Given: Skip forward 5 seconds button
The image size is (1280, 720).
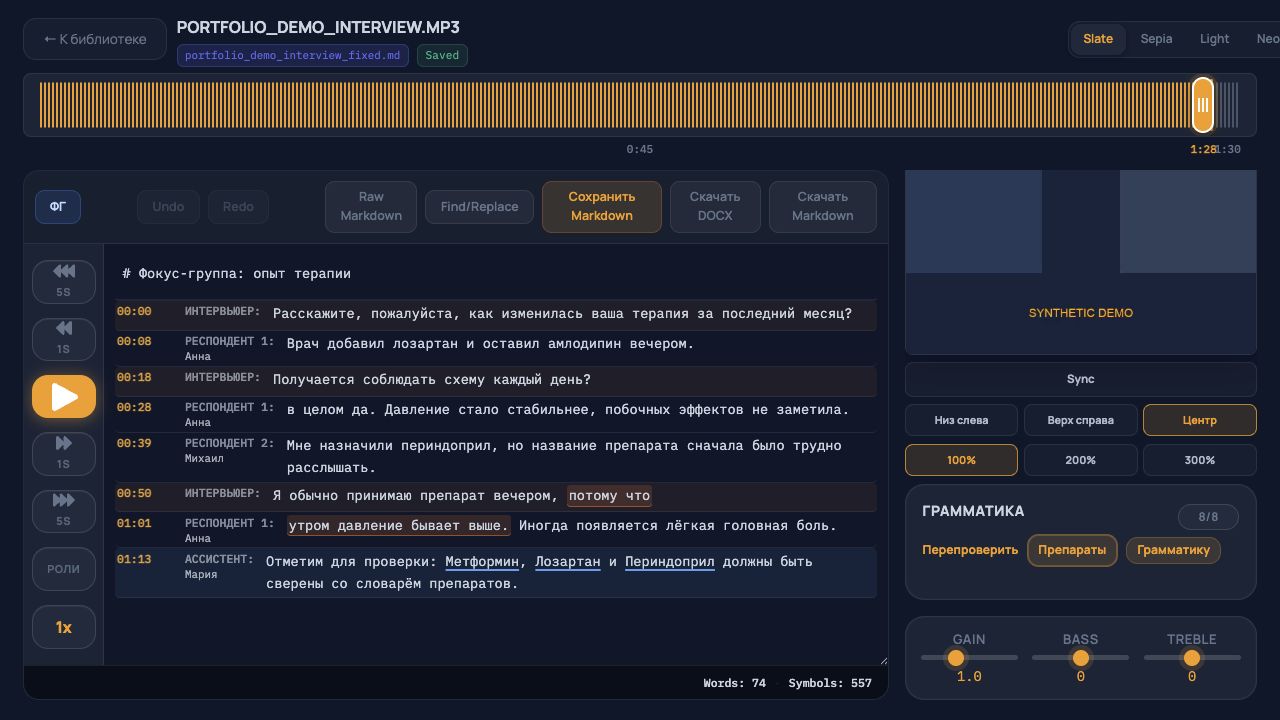Looking at the screenshot, I should coord(64,510).
